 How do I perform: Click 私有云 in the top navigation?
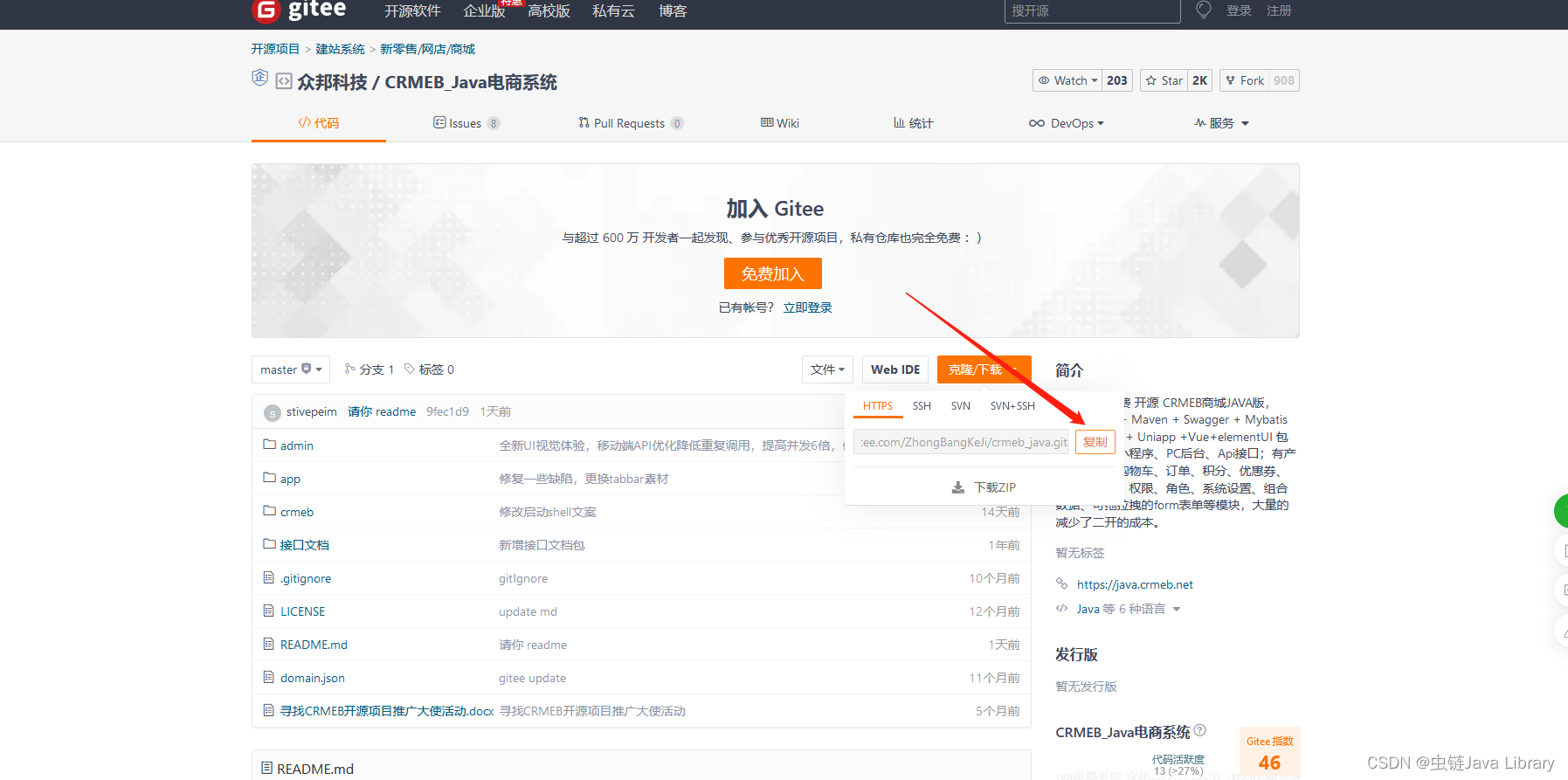coord(613,10)
